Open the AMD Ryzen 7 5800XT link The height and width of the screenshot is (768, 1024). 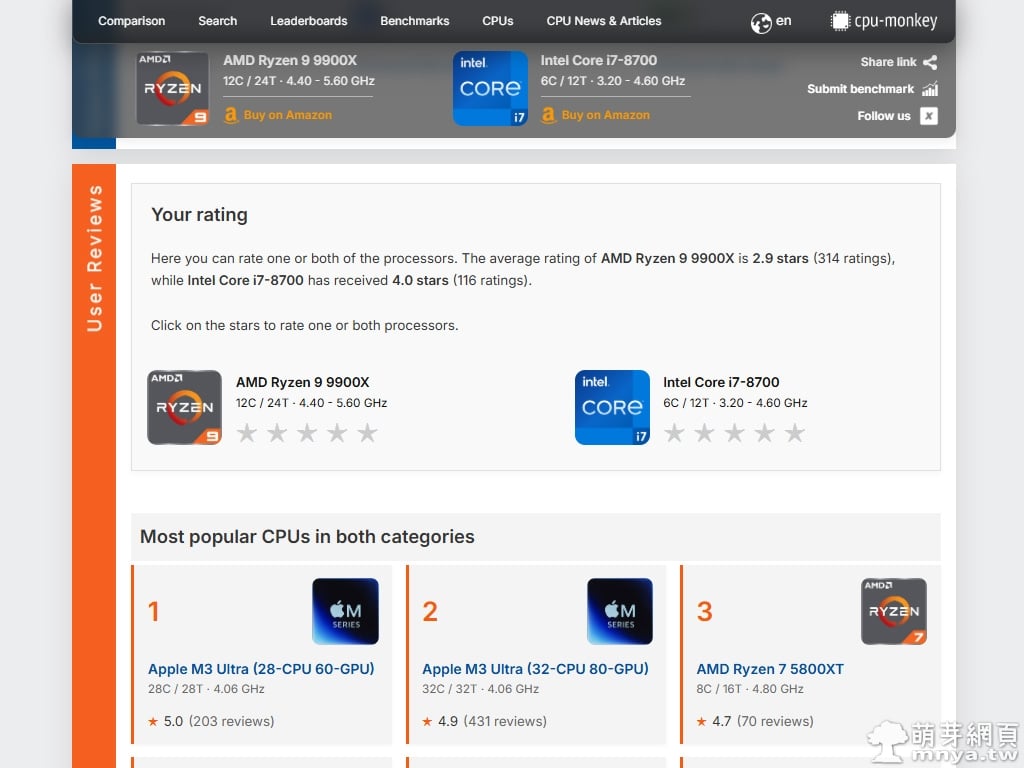click(770, 669)
